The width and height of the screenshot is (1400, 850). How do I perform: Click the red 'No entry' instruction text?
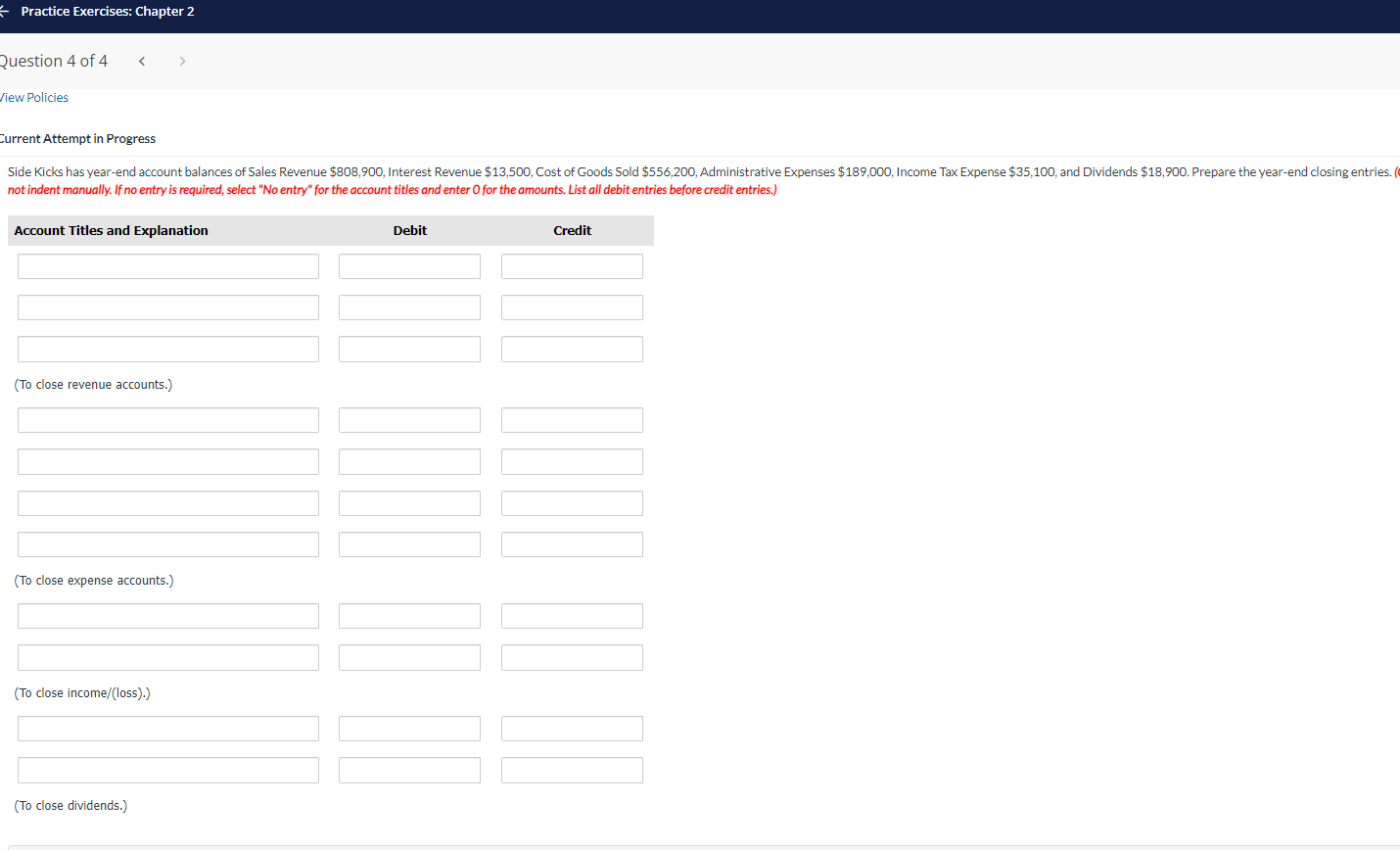point(392,190)
